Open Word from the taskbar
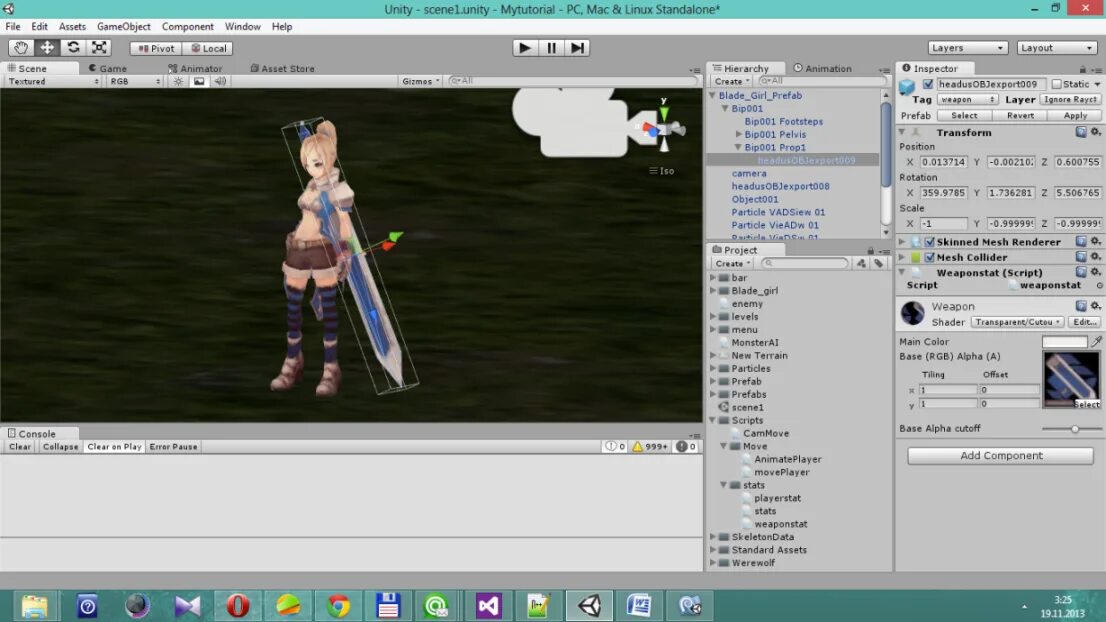 coord(639,606)
